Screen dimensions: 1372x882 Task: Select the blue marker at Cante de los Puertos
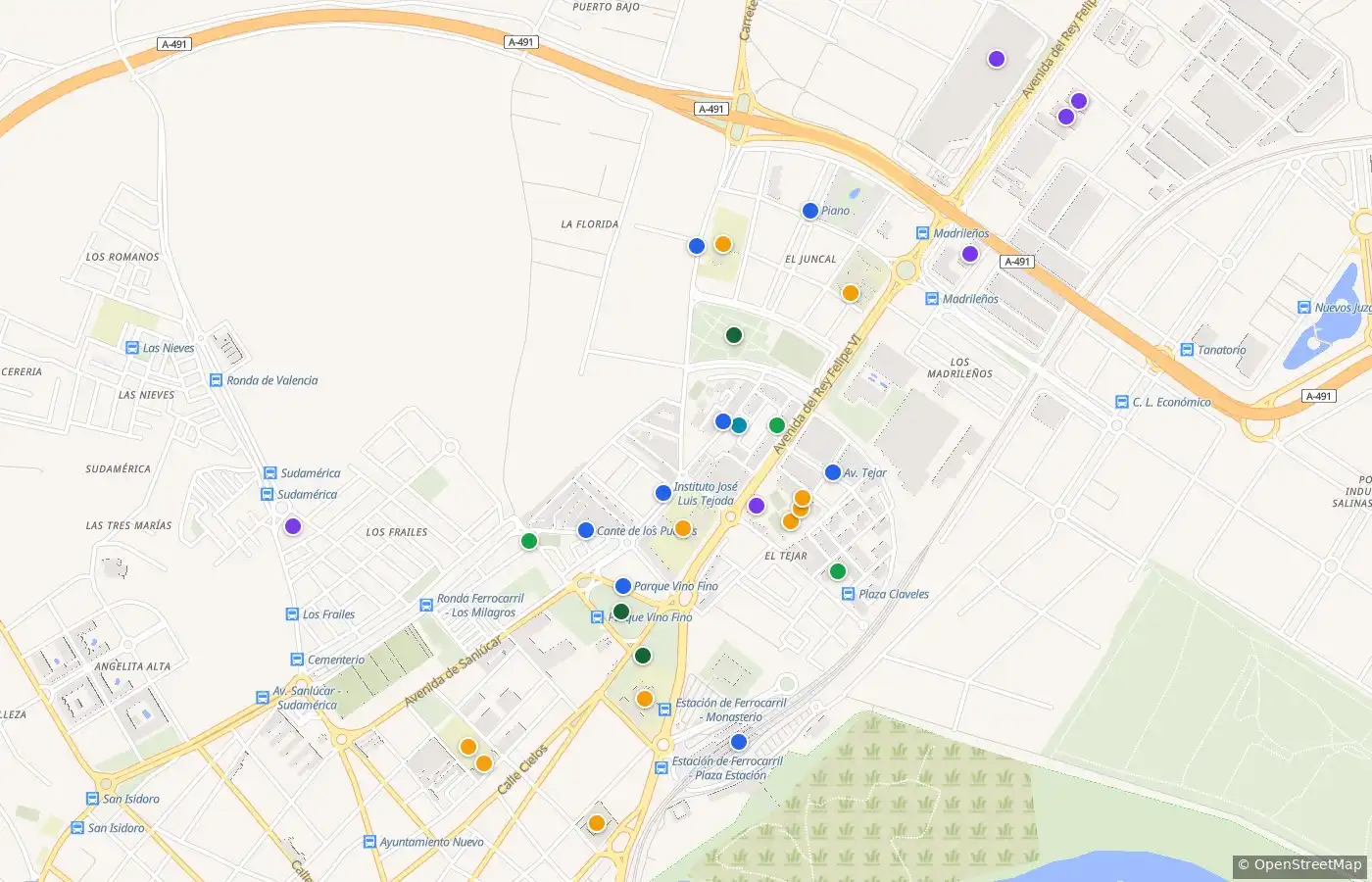[x=586, y=530]
